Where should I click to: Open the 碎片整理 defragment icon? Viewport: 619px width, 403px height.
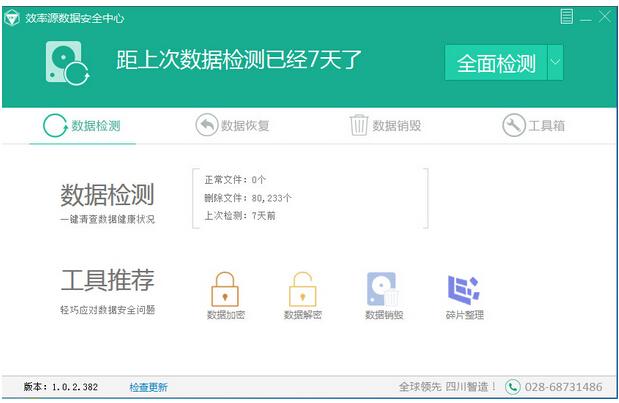pos(464,290)
